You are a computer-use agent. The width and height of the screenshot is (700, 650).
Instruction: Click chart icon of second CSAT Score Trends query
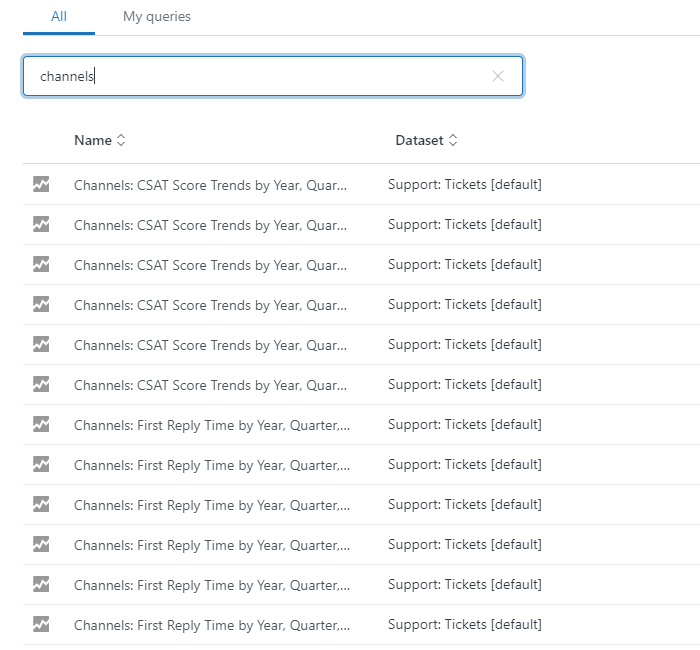[x=41, y=224]
